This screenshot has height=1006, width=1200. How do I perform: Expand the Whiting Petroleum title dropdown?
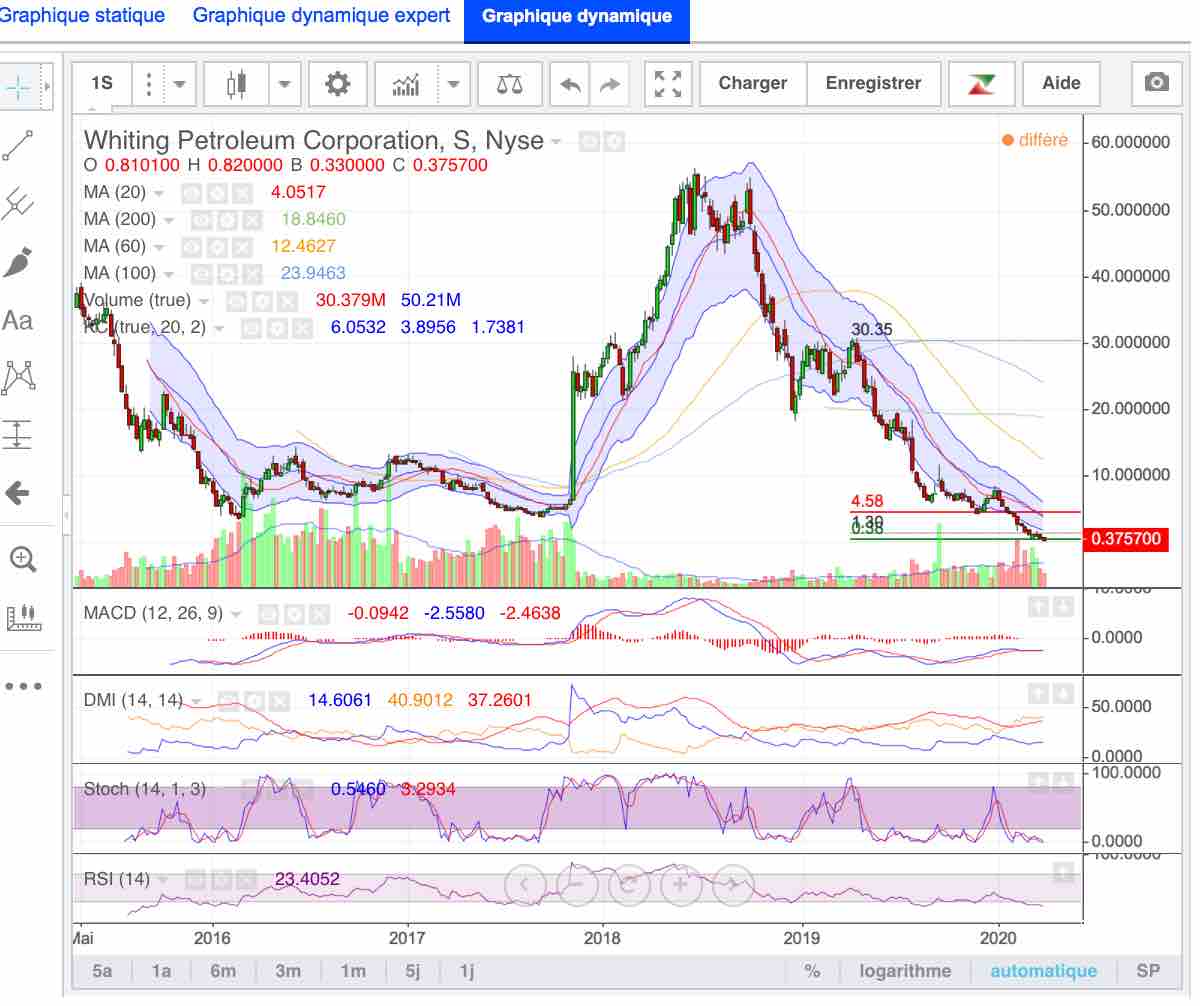556,142
